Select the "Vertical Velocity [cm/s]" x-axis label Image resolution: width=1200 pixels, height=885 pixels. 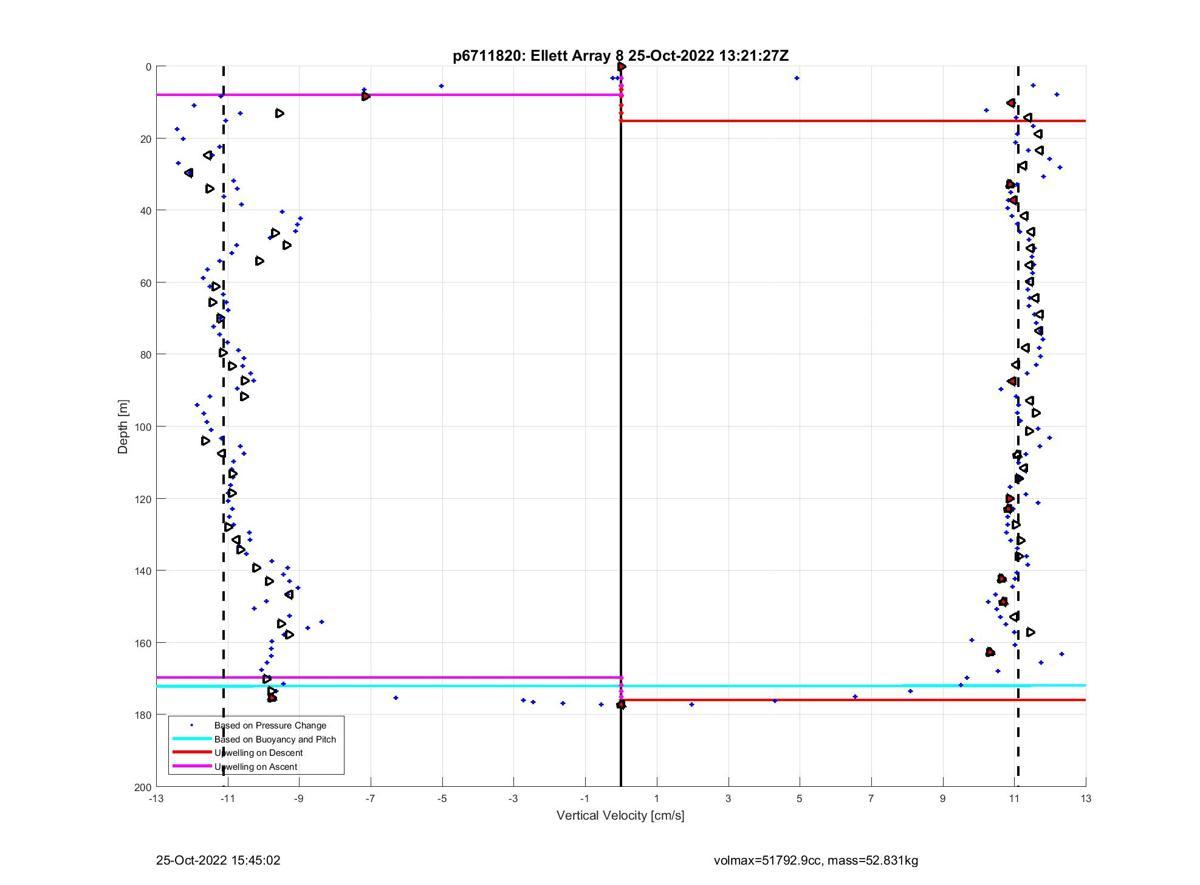[x=620, y=816]
